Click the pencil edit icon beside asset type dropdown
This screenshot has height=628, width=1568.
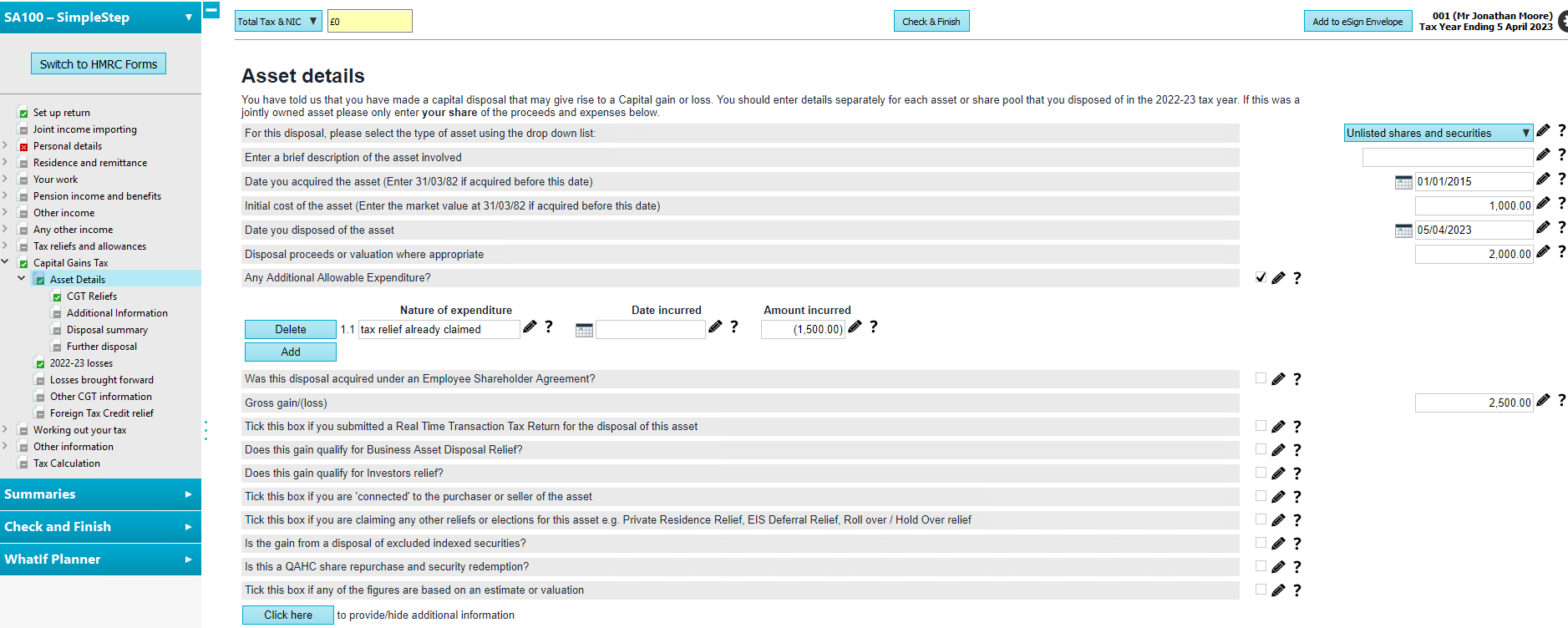[1543, 132]
